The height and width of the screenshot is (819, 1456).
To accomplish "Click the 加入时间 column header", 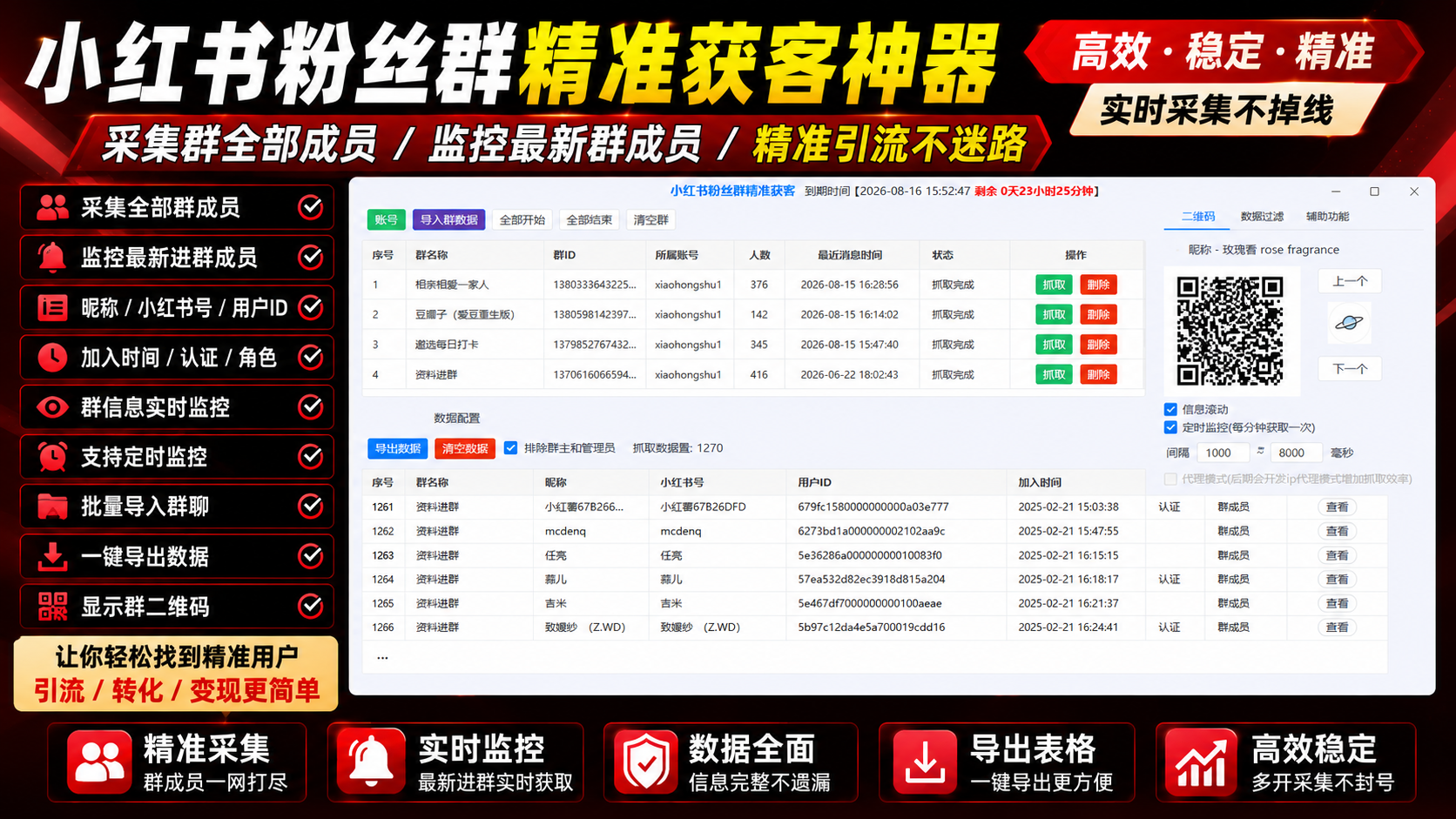I will pos(1040,482).
